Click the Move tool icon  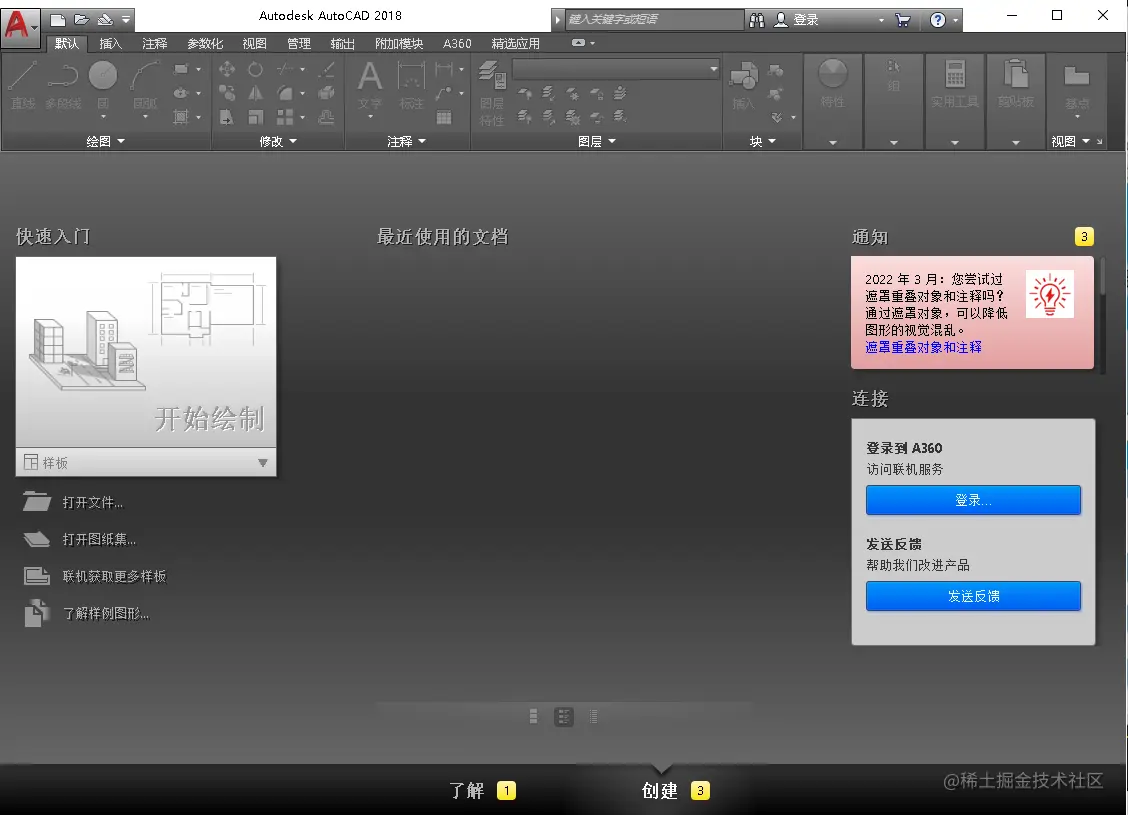tap(227, 69)
